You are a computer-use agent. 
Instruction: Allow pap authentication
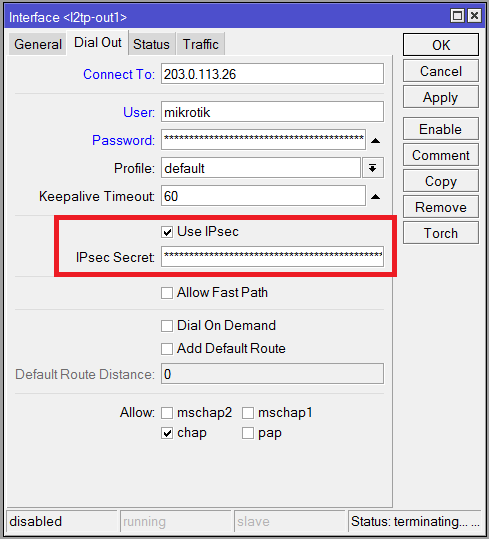248,433
